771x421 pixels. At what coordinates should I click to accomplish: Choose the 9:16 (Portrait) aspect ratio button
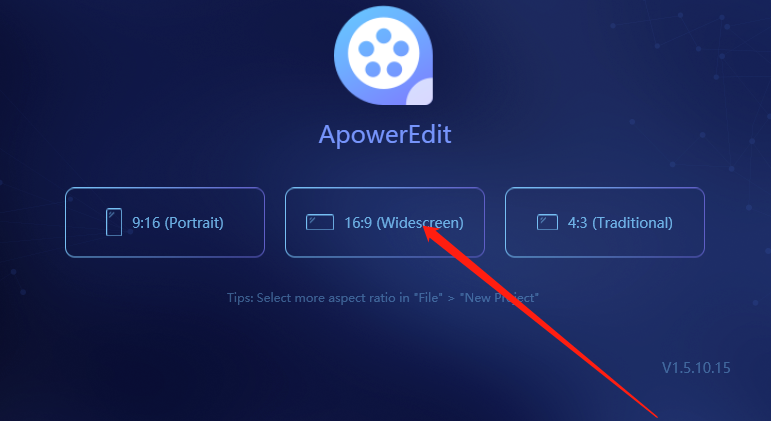click(165, 222)
